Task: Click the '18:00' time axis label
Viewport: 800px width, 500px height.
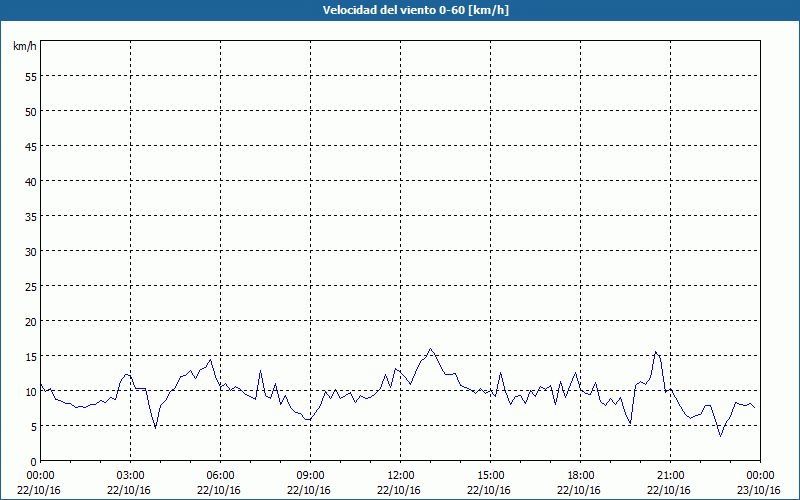Action: tap(581, 476)
